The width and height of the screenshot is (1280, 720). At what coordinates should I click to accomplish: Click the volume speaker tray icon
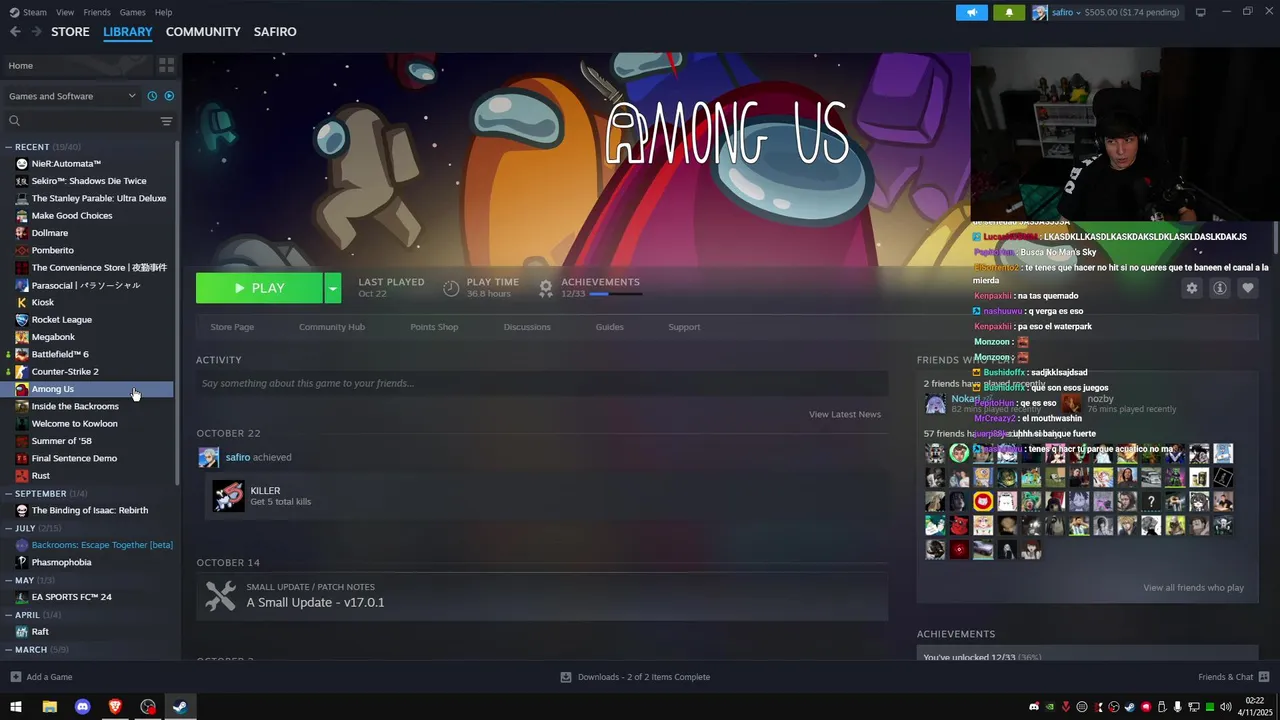click(x=1225, y=707)
